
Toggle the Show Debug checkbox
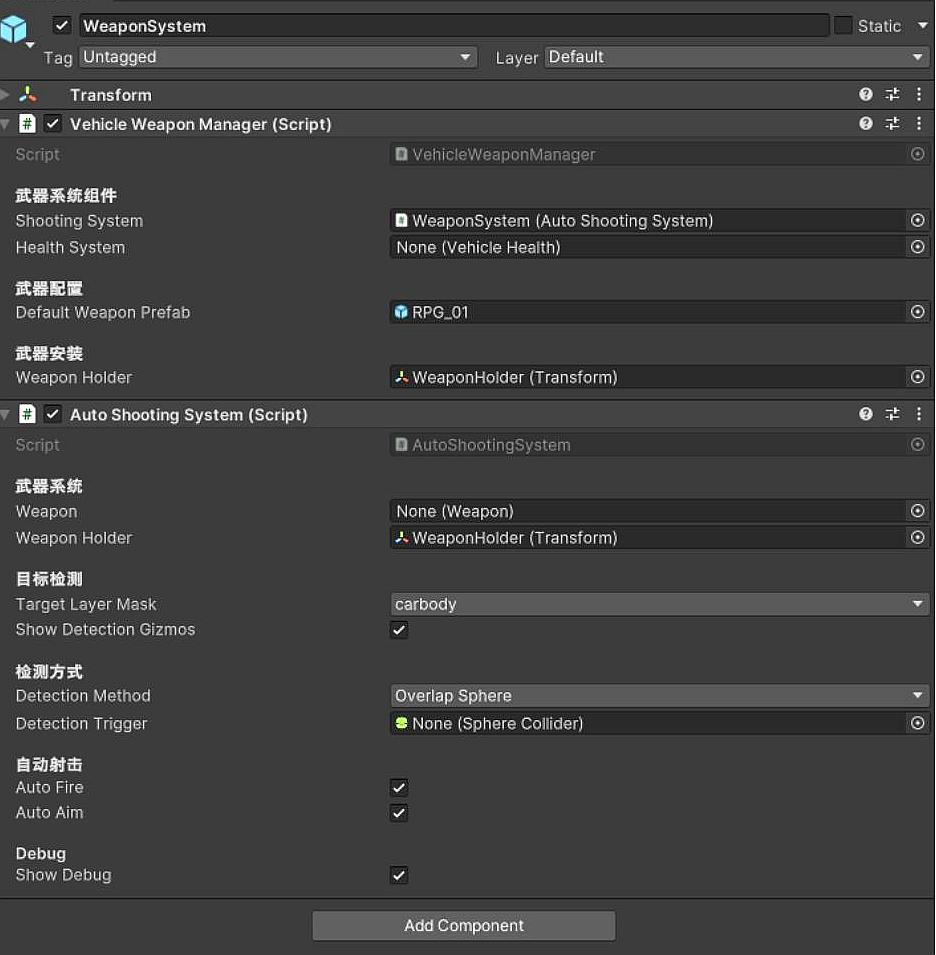[x=399, y=875]
